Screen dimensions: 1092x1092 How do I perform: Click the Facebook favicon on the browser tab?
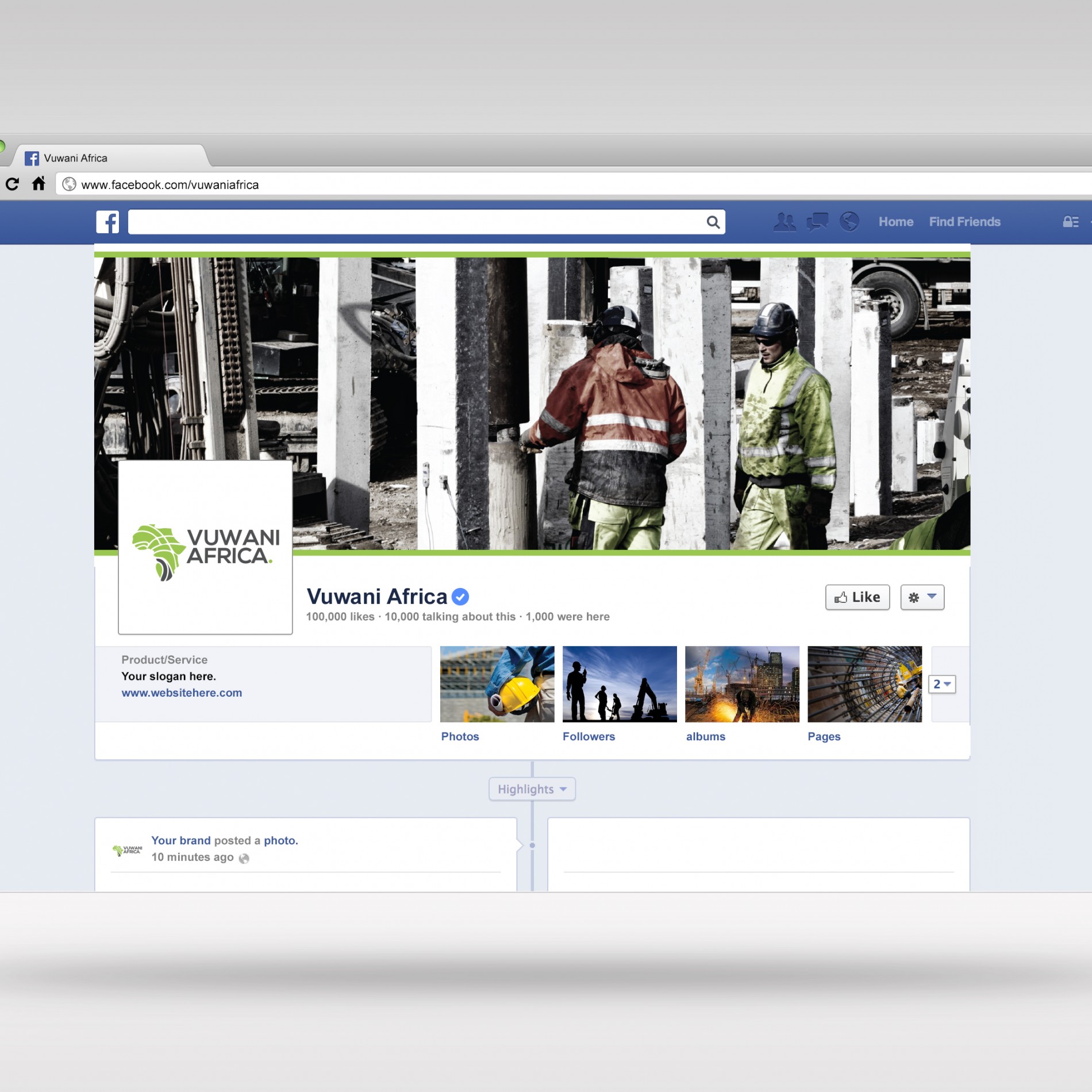point(32,158)
